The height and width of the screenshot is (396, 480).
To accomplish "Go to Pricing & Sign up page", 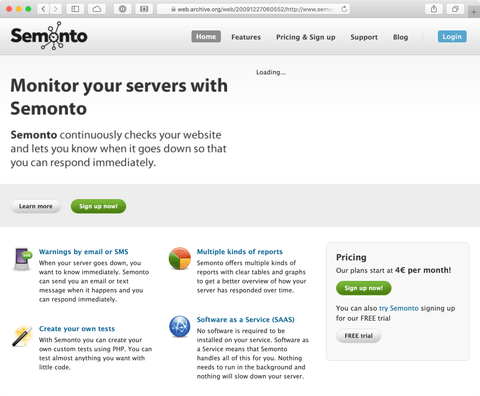I will [x=306, y=37].
